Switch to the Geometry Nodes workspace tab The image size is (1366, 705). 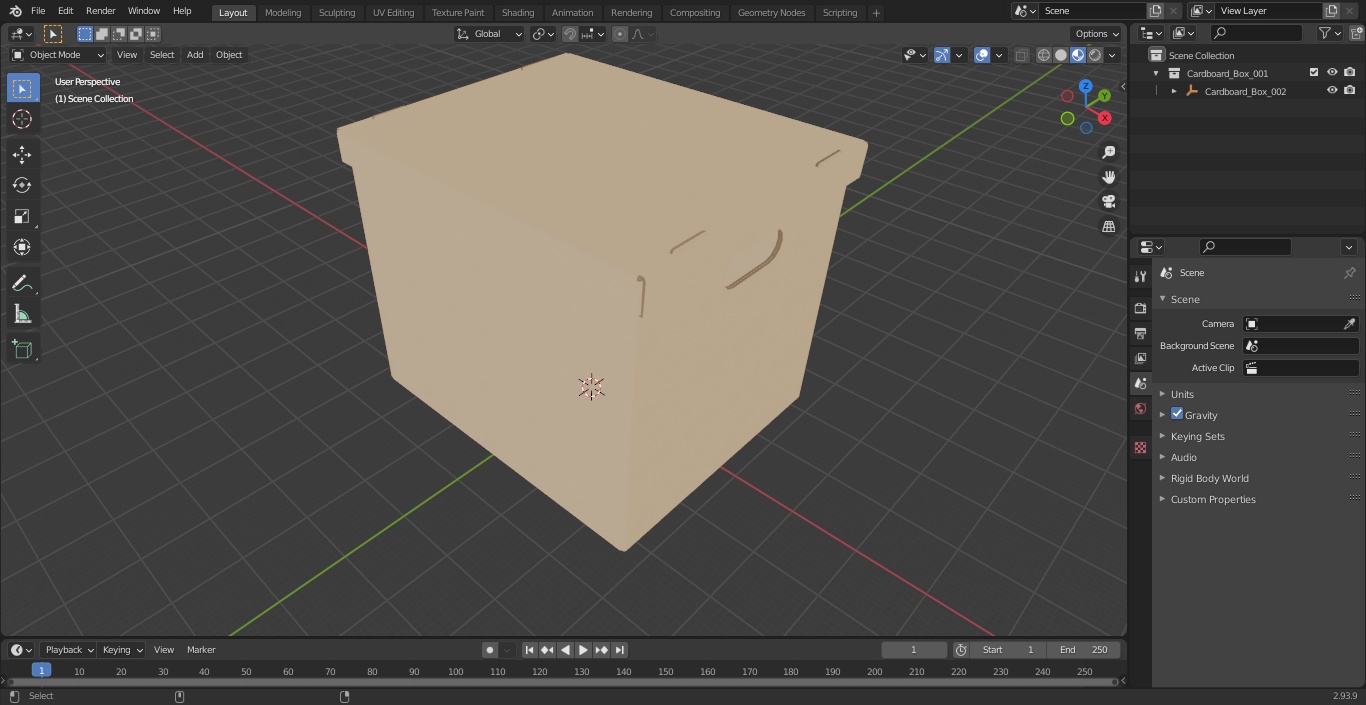(771, 13)
